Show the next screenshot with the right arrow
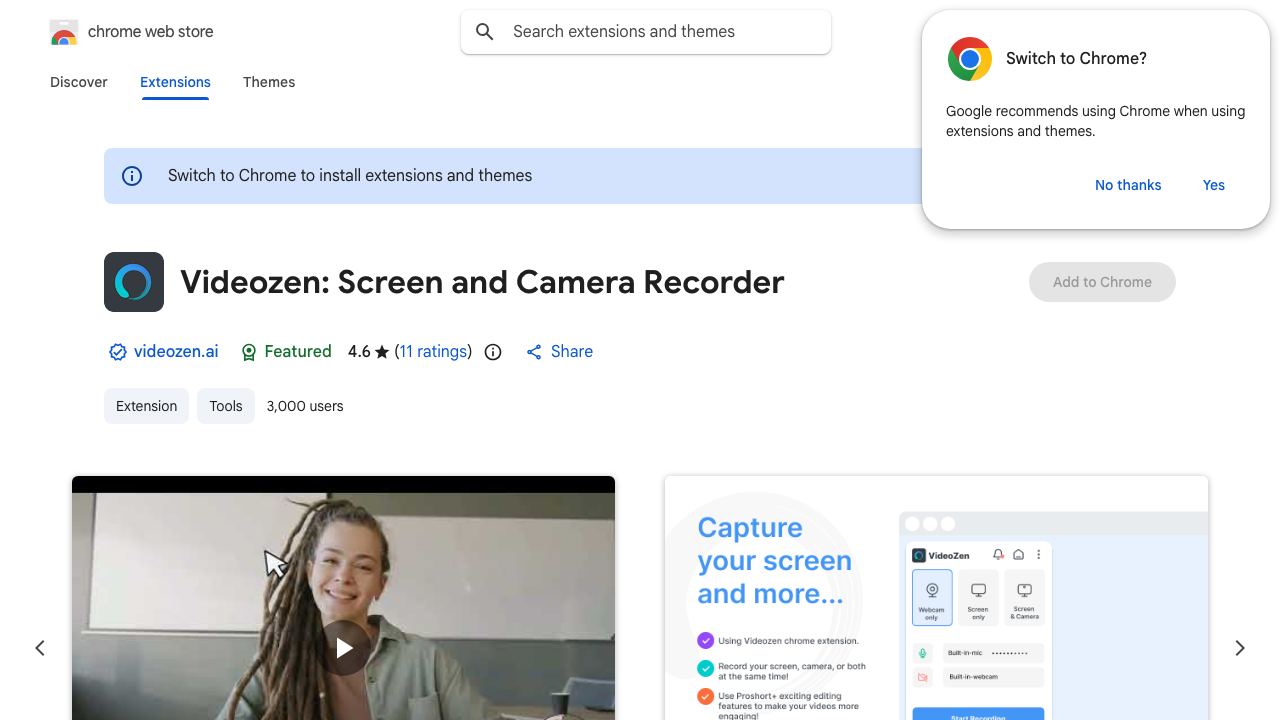1280x720 pixels. coord(1240,648)
